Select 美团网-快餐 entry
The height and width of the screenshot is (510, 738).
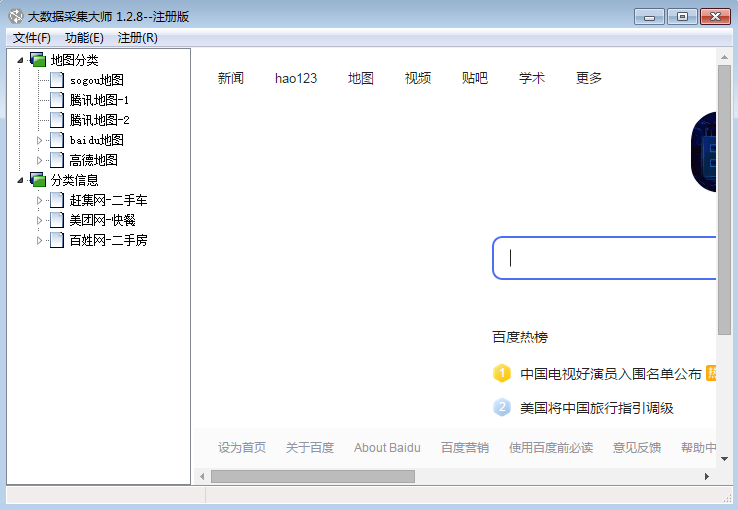[x=102, y=220]
